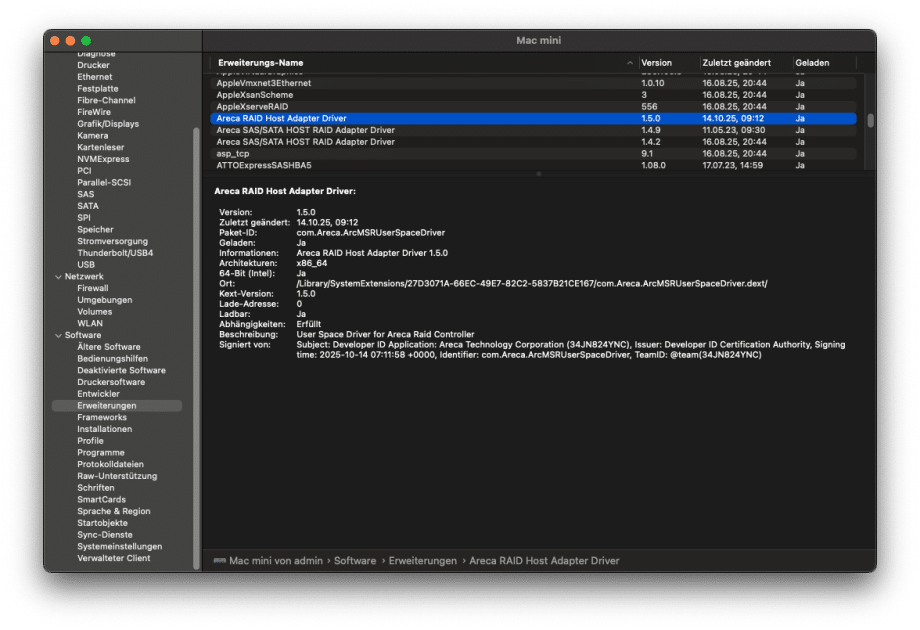Screen dimensions: 920x630
Task: Select Startobjekte in the sidebar
Action: [102, 523]
